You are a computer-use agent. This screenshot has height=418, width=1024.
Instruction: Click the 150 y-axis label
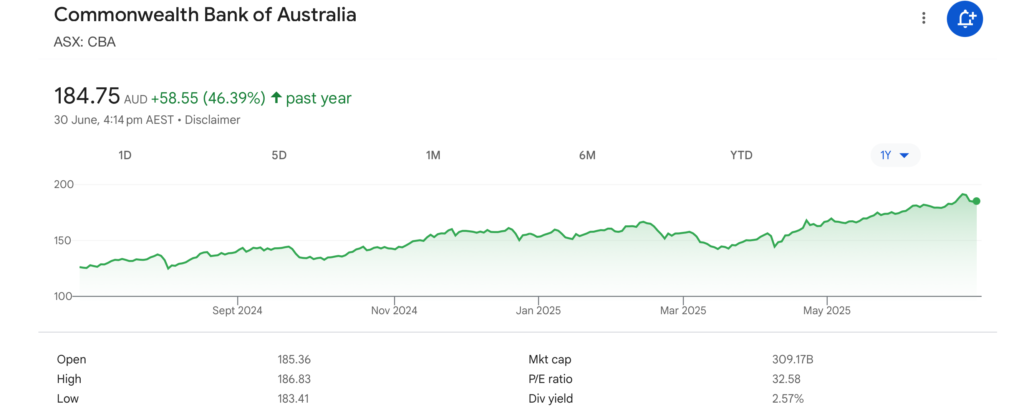63,240
